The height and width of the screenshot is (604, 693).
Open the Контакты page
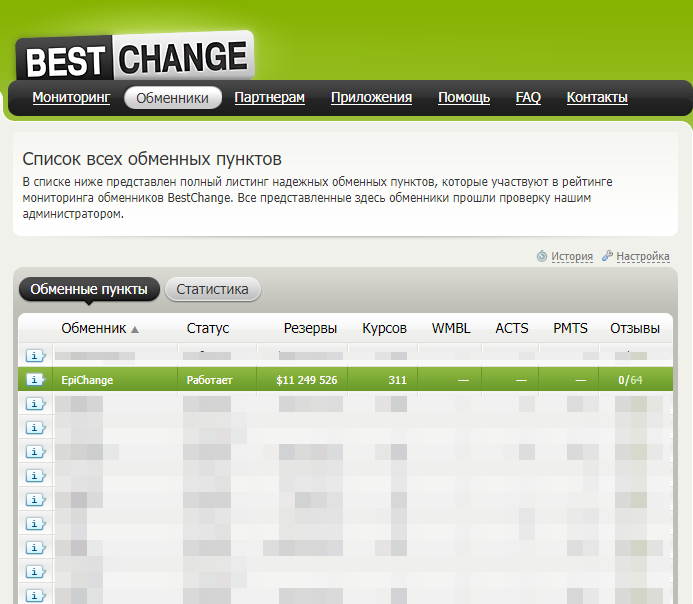[597, 97]
